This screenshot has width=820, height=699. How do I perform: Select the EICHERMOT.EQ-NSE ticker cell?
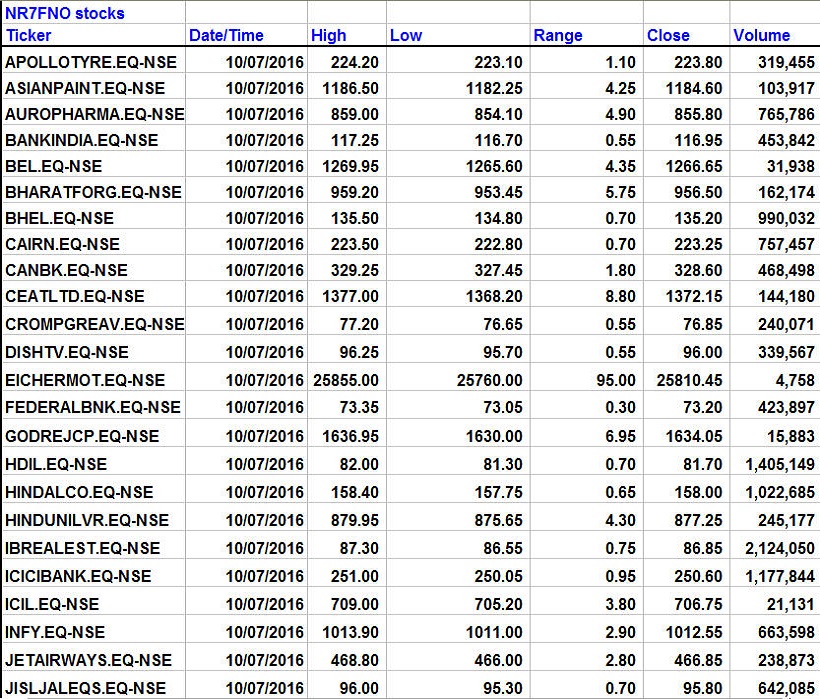coord(85,380)
